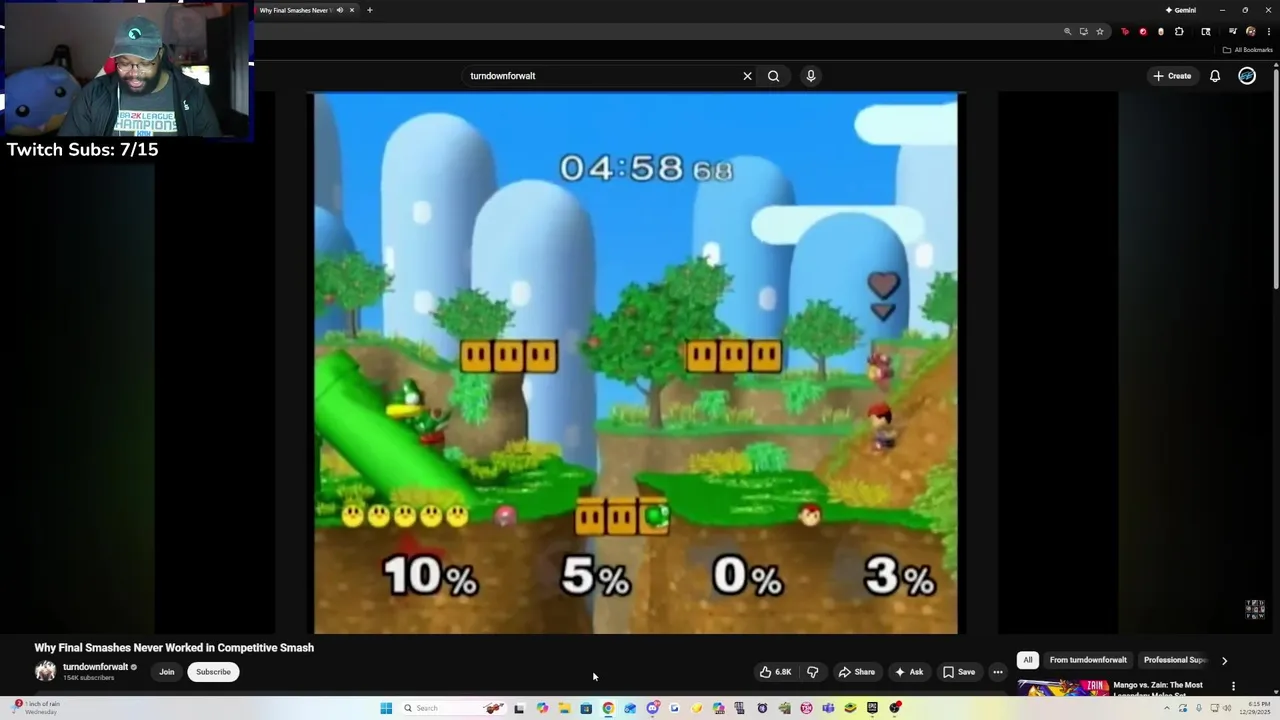
Task: Open a new browser tab
Action: click(370, 10)
